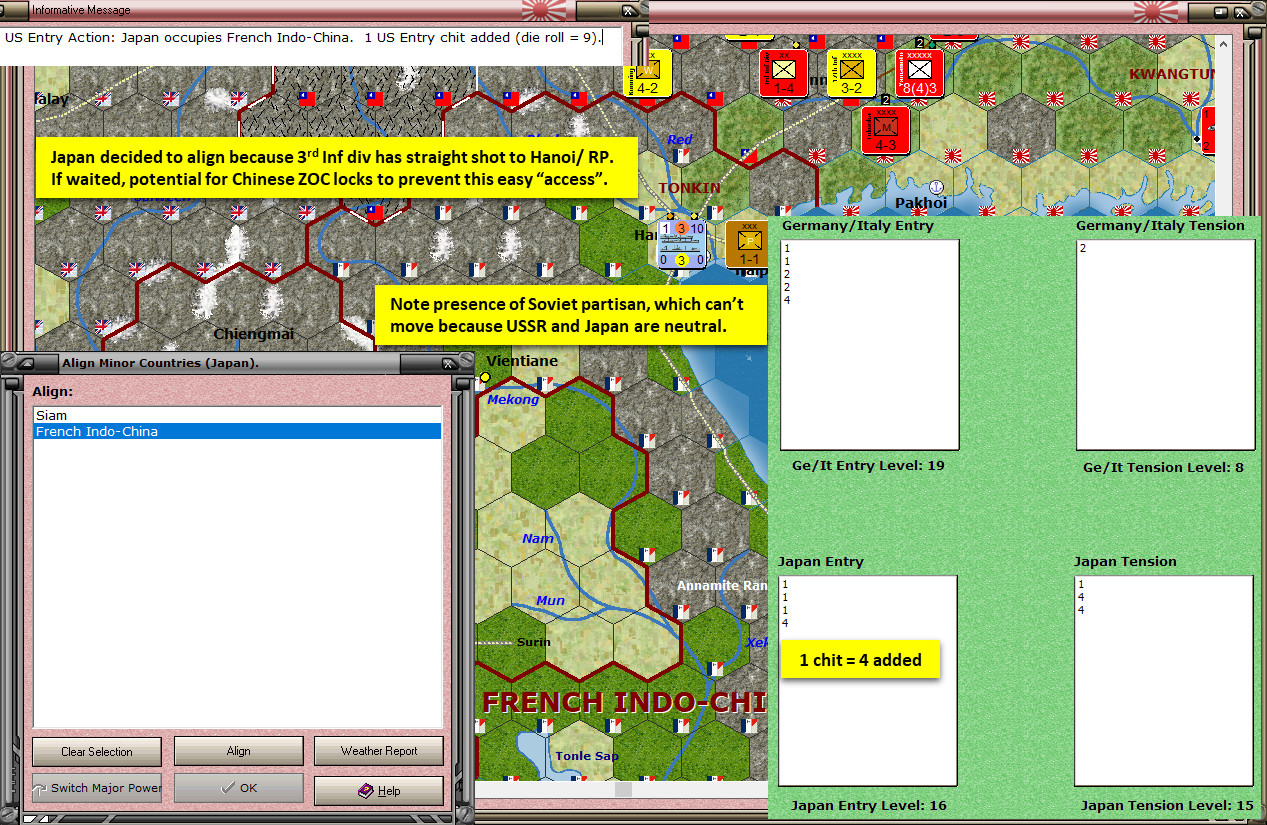Click the Surin town label on the map
This screenshot has height=825, width=1267.
pyautogui.click(x=534, y=642)
